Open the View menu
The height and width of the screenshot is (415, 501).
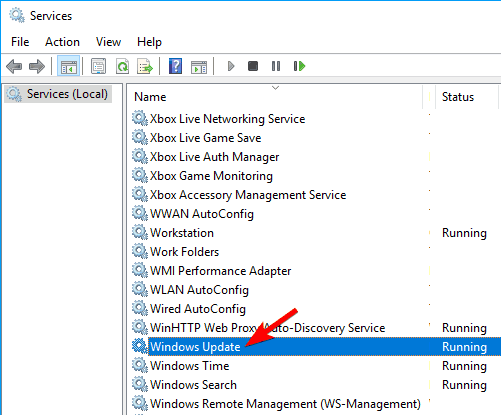click(x=108, y=42)
